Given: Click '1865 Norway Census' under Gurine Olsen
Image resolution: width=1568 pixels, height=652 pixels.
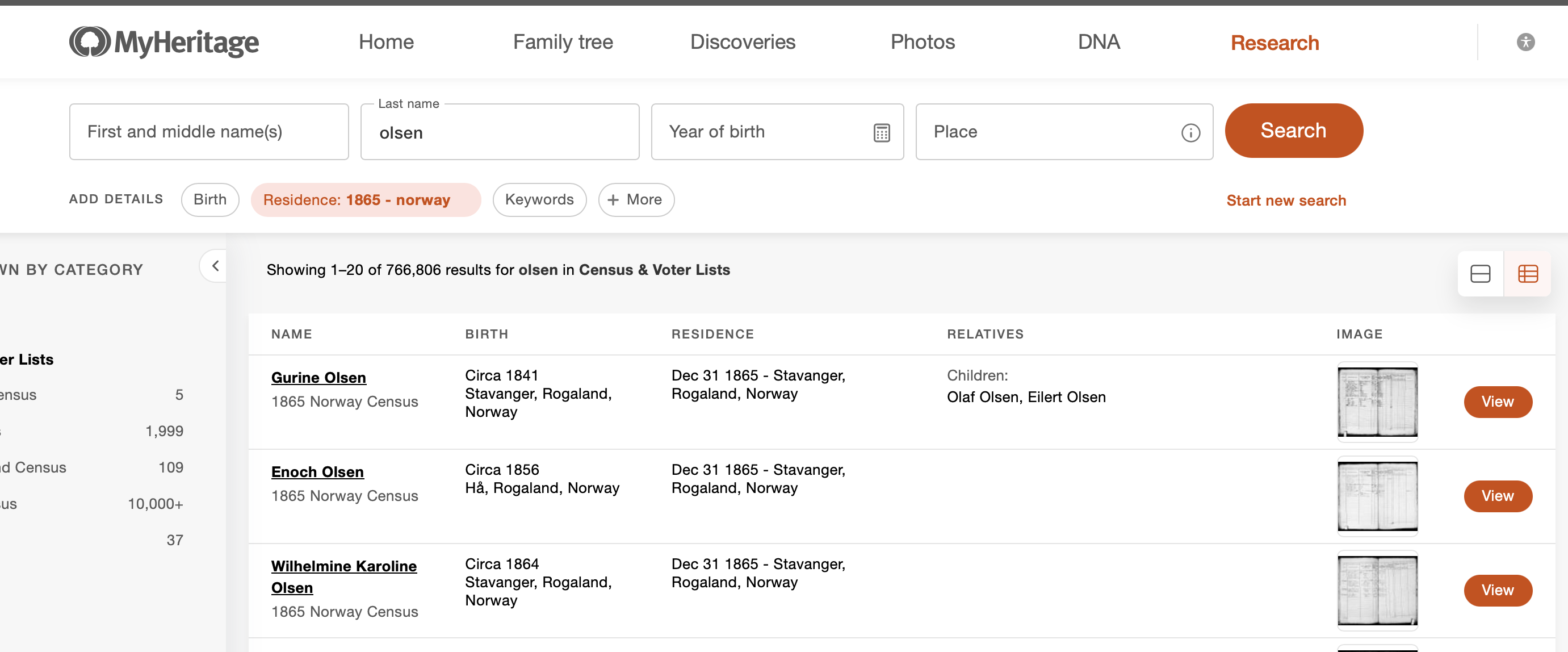Looking at the screenshot, I should click(345, 402).
